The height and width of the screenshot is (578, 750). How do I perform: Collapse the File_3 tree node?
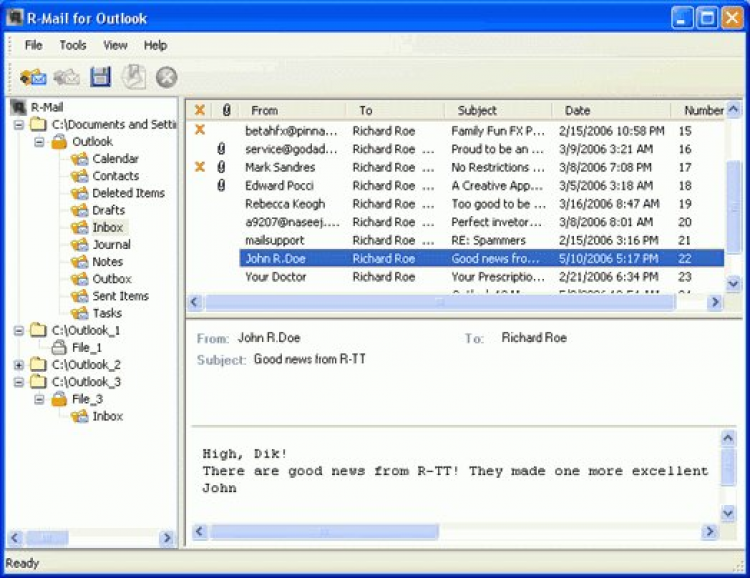[x=39, y=399]
